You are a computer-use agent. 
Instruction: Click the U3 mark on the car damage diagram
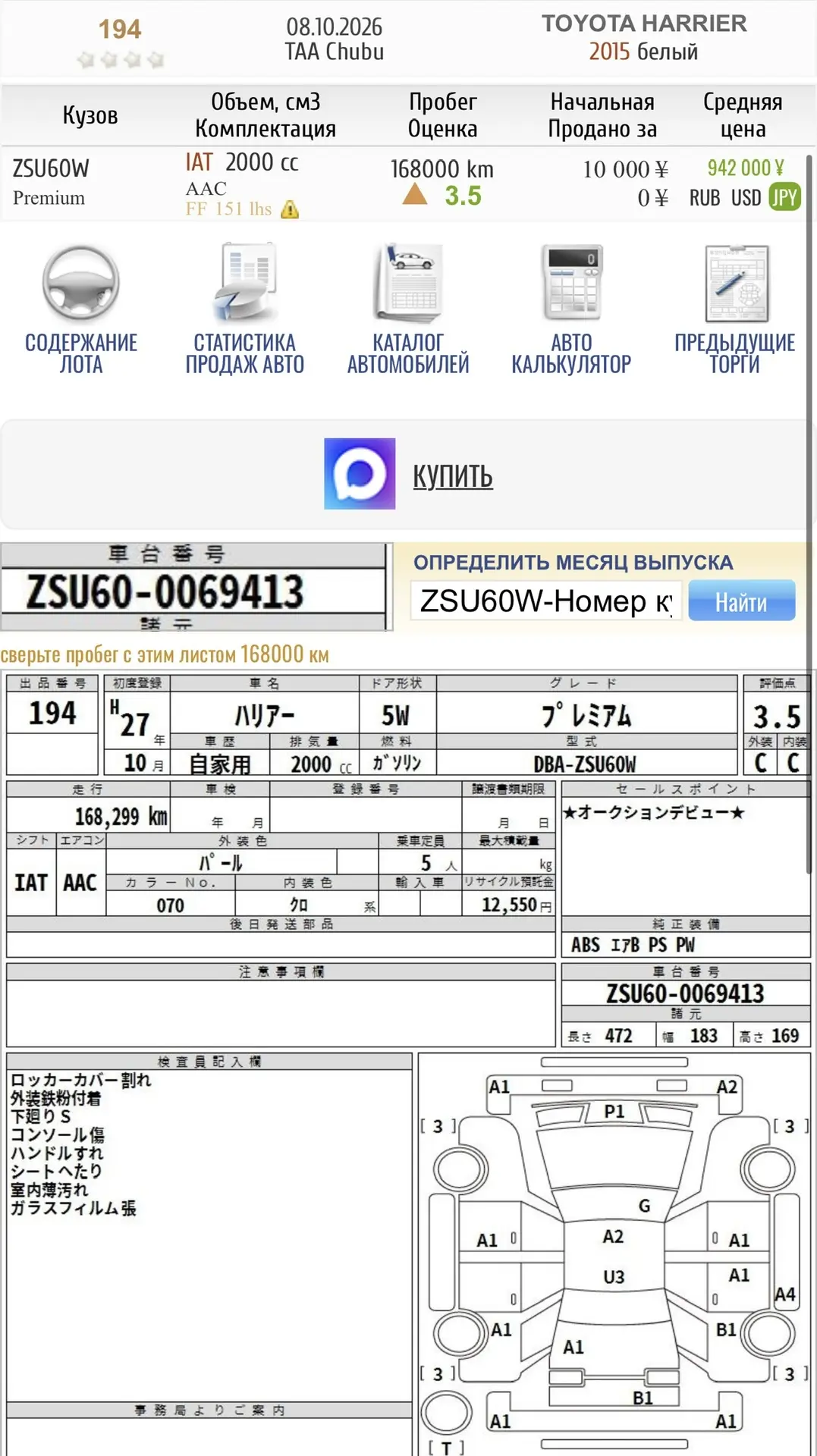pyautogui.click(x=614, y=1277)
